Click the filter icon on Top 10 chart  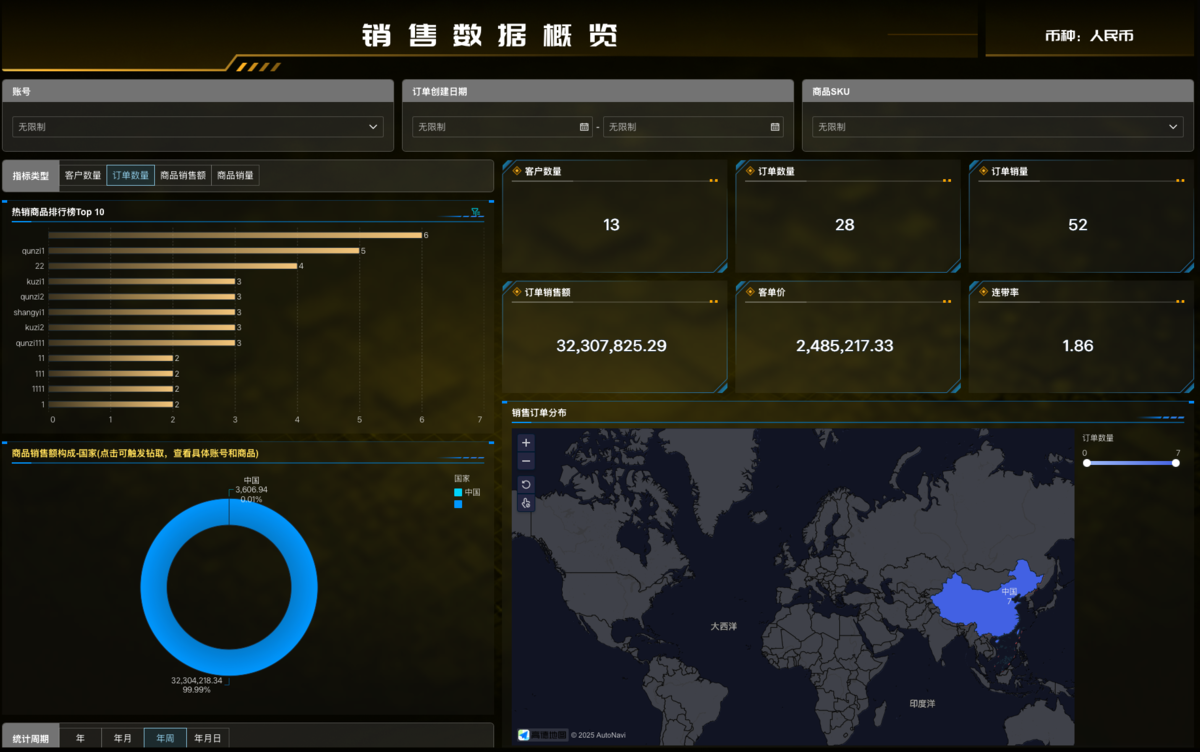[476, 212]
